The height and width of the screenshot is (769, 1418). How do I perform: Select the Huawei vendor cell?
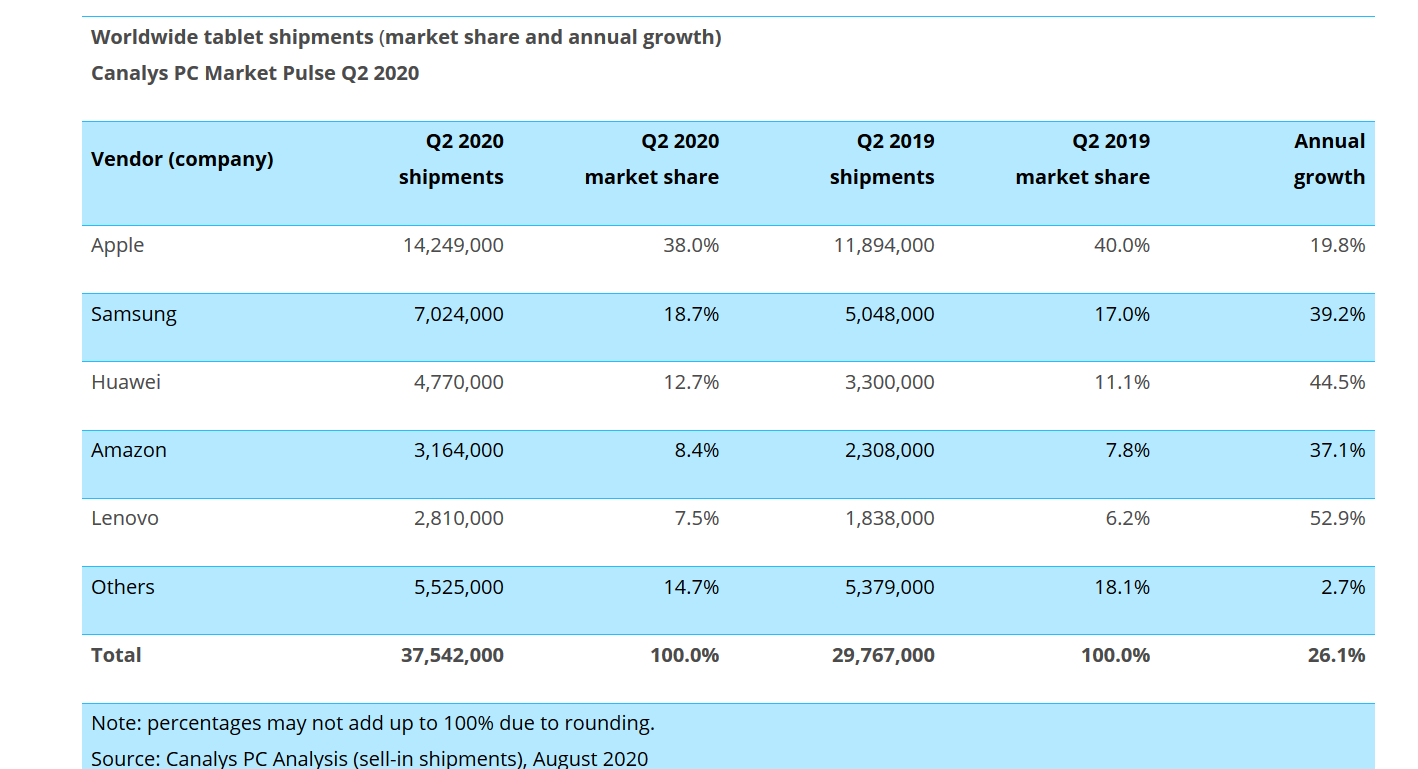(x=126, y=382)
